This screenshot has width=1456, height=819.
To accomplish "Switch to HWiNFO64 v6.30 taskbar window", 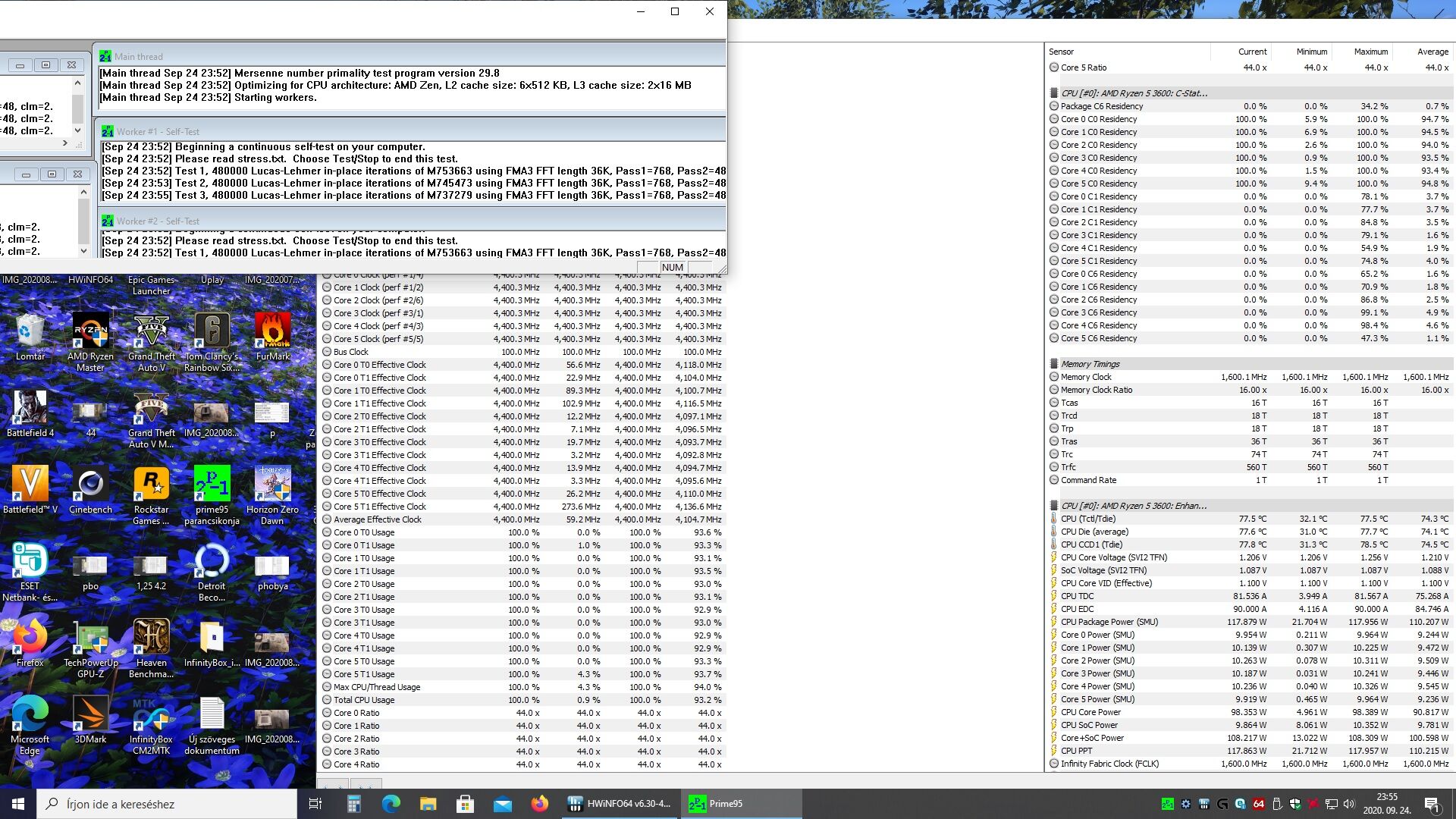I will 620,804.
